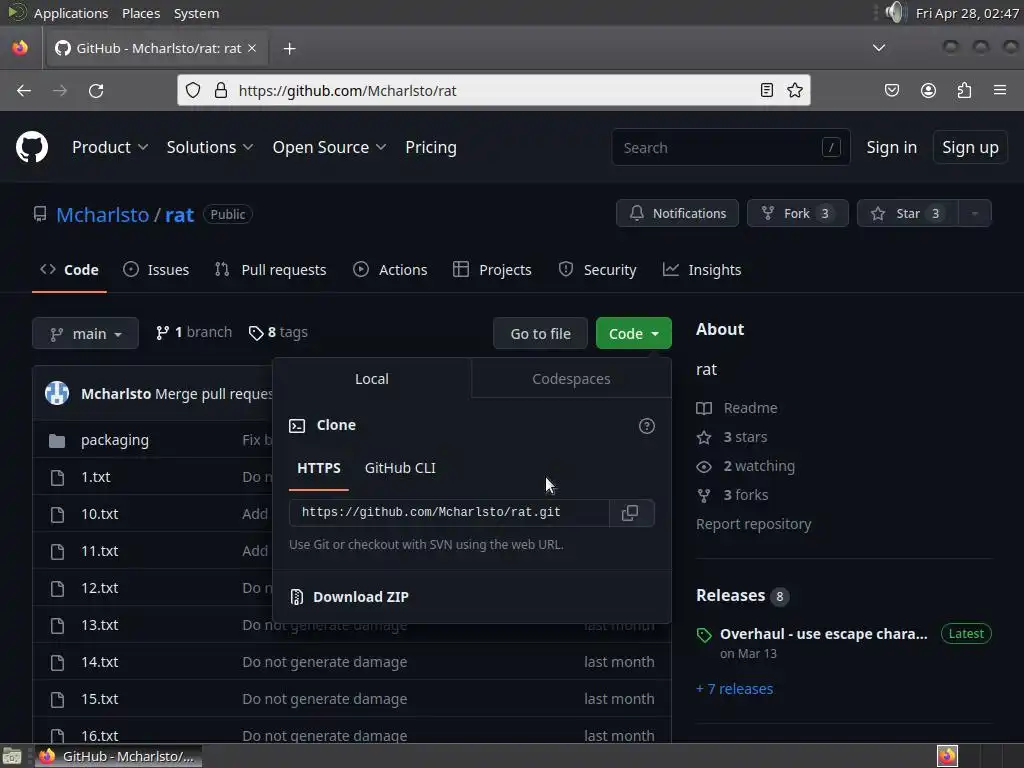Click the Pricing link
The width and height of the screenshot is (1024, 768).
(431, 148)
